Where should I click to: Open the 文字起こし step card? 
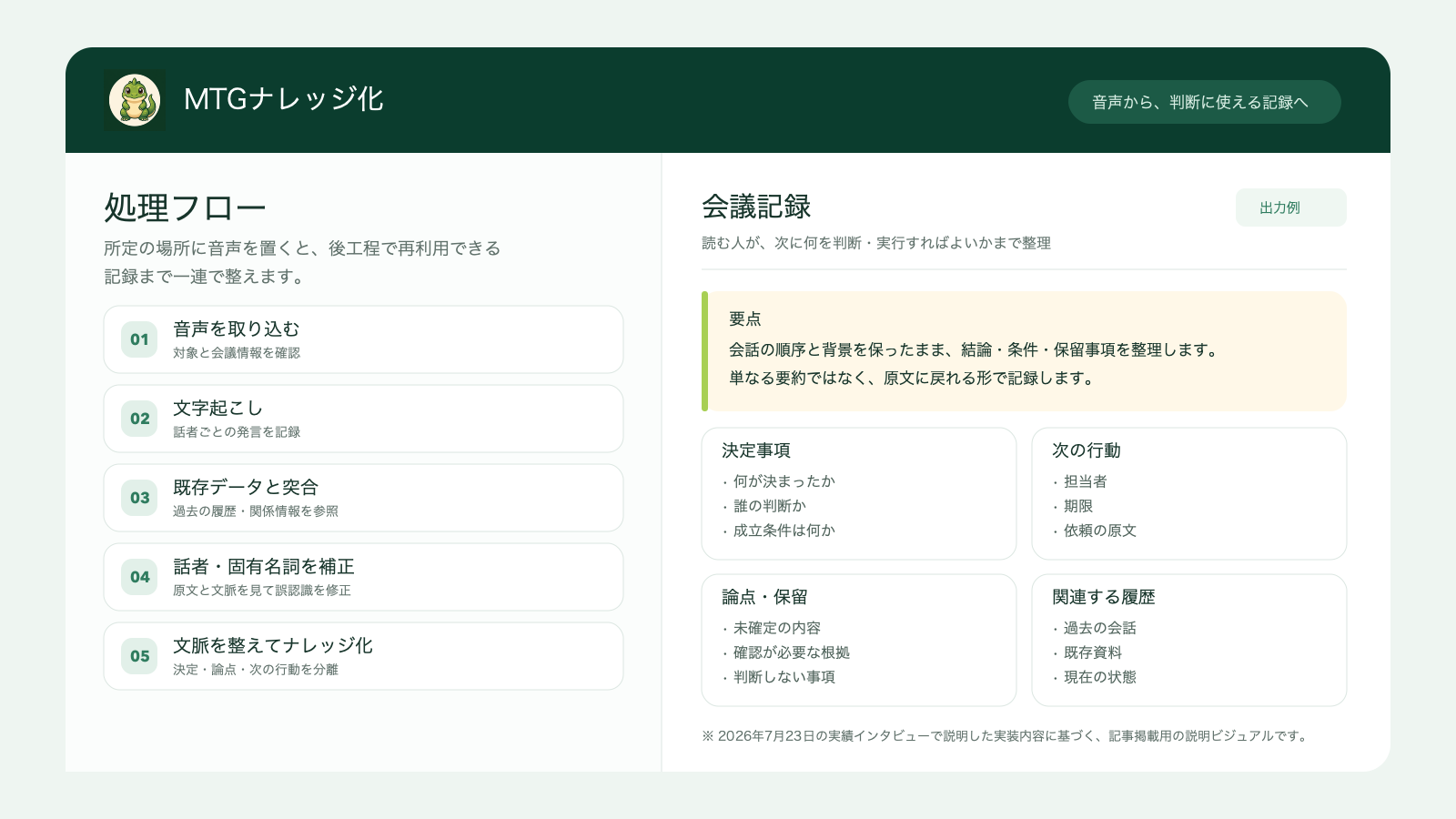pos(363,419)
